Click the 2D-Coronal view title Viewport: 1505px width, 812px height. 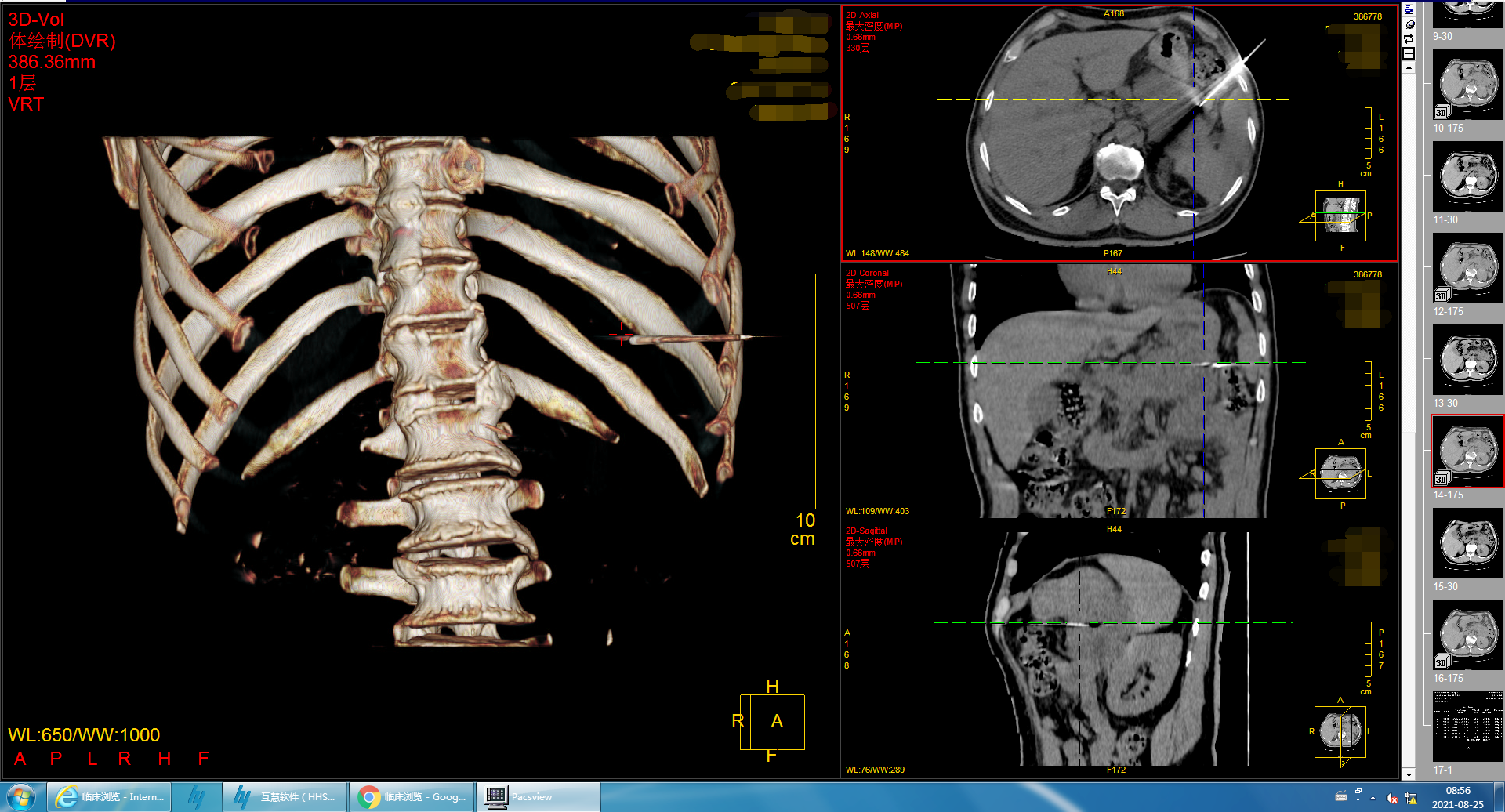pos(867,273)
